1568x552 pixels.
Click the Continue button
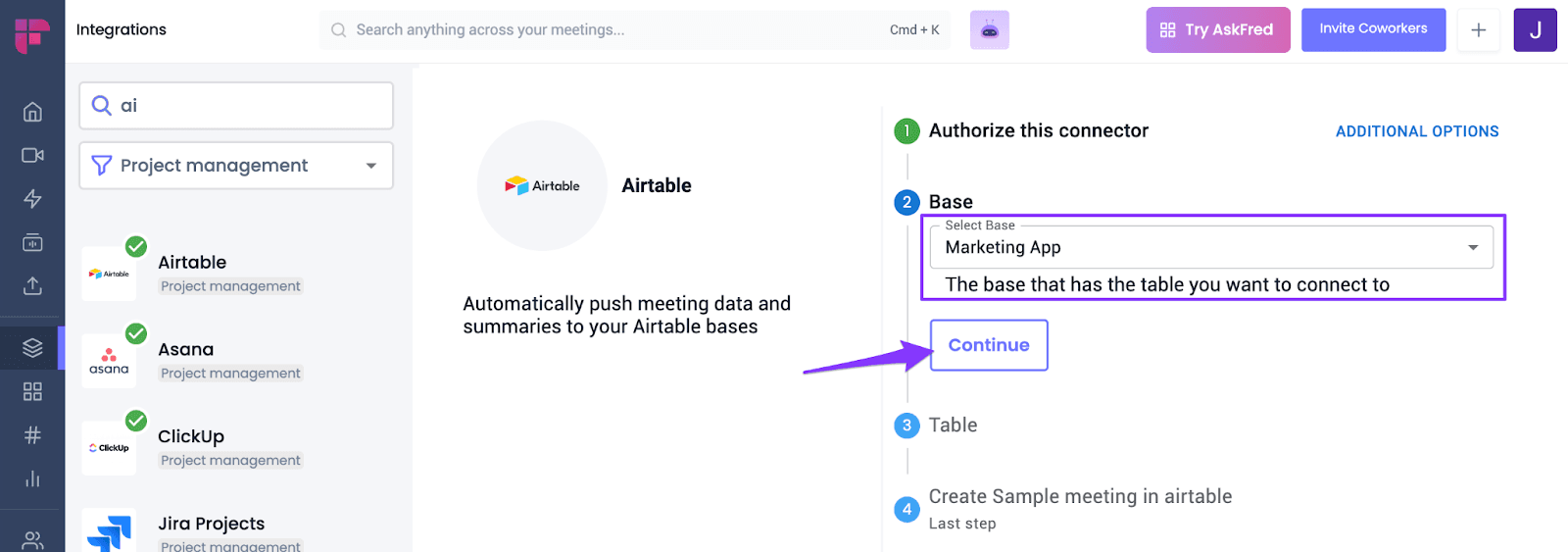click(x=989, y=345)
